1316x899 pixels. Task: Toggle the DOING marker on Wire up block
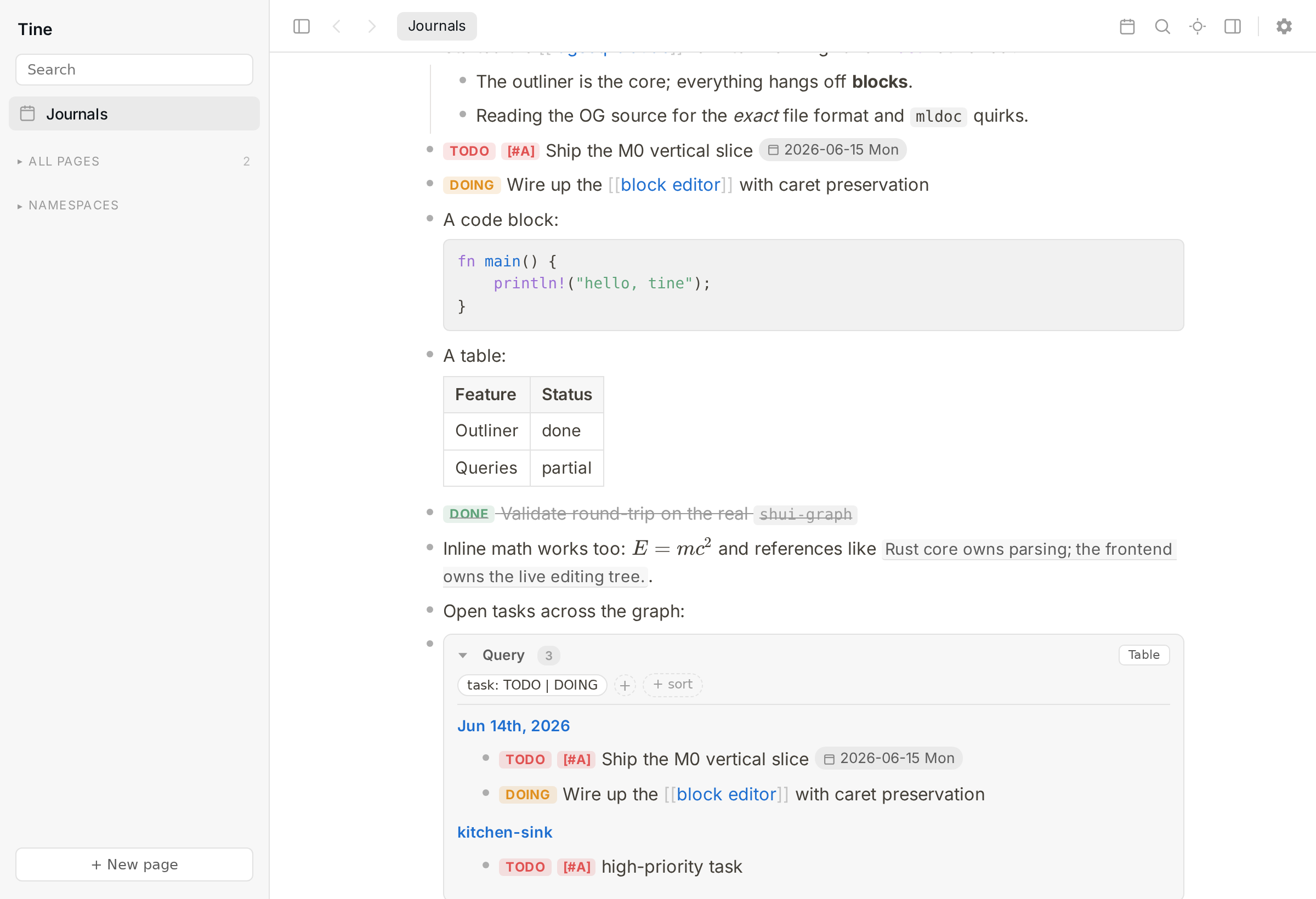[472, 185]
